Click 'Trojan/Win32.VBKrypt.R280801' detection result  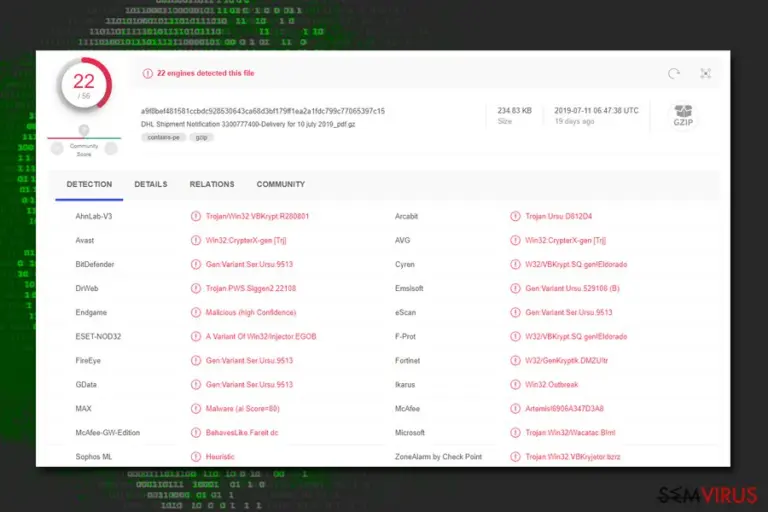coord(257,216)
